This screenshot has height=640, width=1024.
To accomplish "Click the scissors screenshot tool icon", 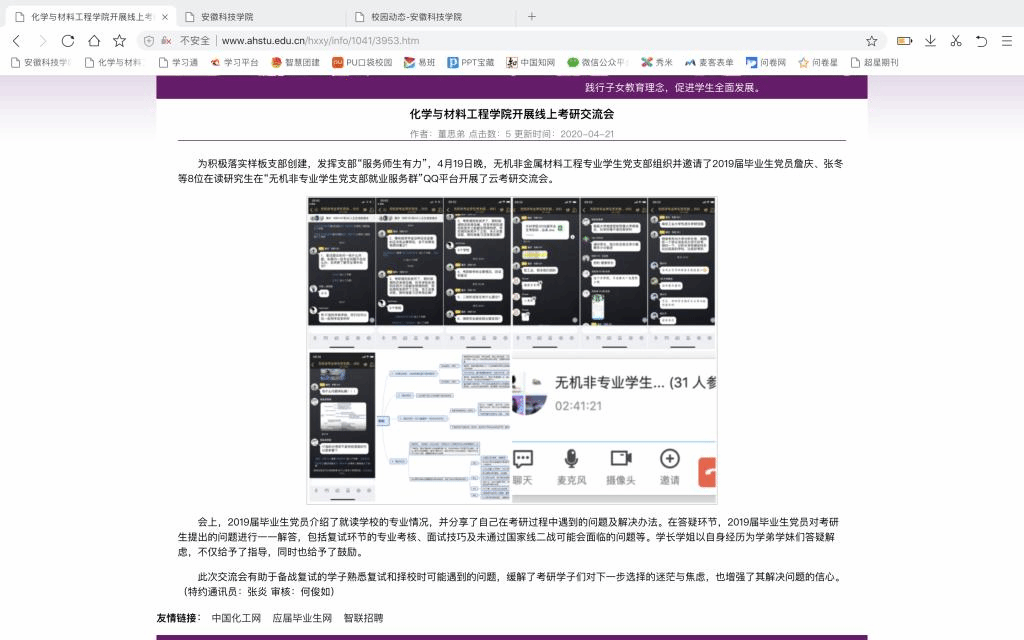I will [955, 41].
